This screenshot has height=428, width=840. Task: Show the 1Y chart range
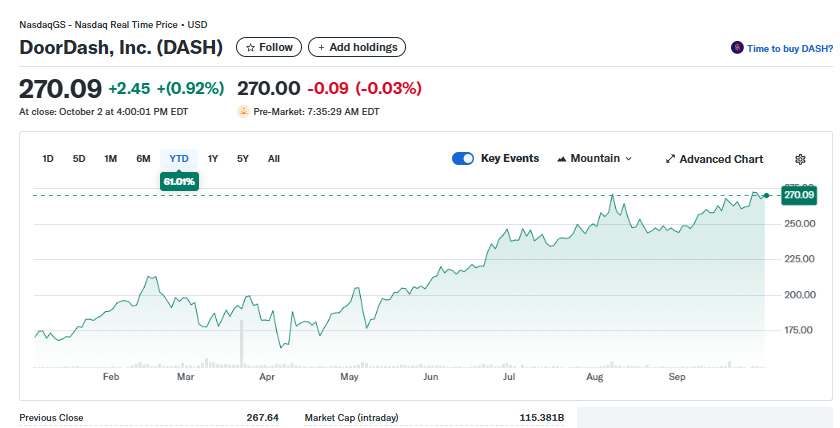pyautogui.click(x=213, y=159)
